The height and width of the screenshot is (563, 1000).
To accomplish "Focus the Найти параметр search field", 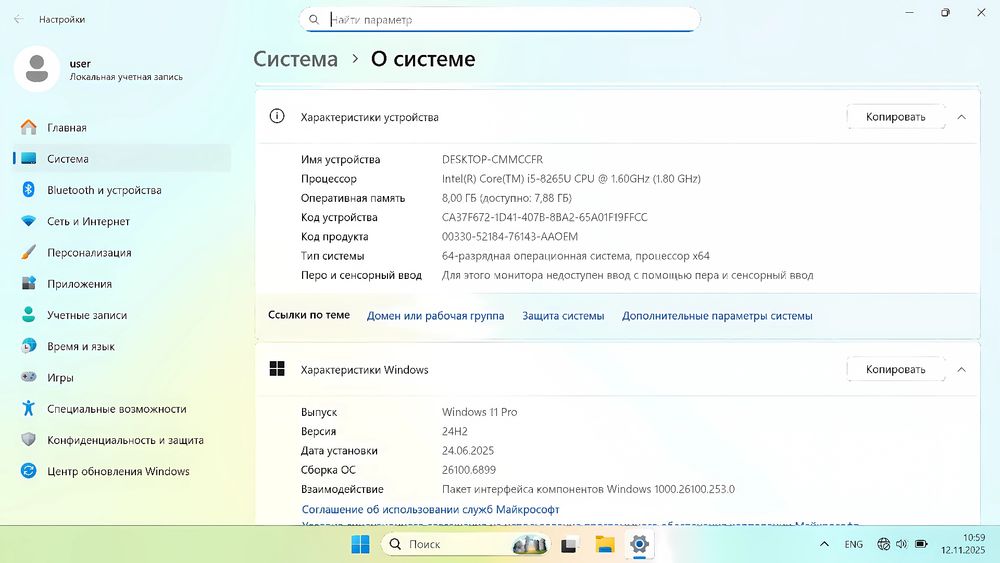I will point(499,19).
